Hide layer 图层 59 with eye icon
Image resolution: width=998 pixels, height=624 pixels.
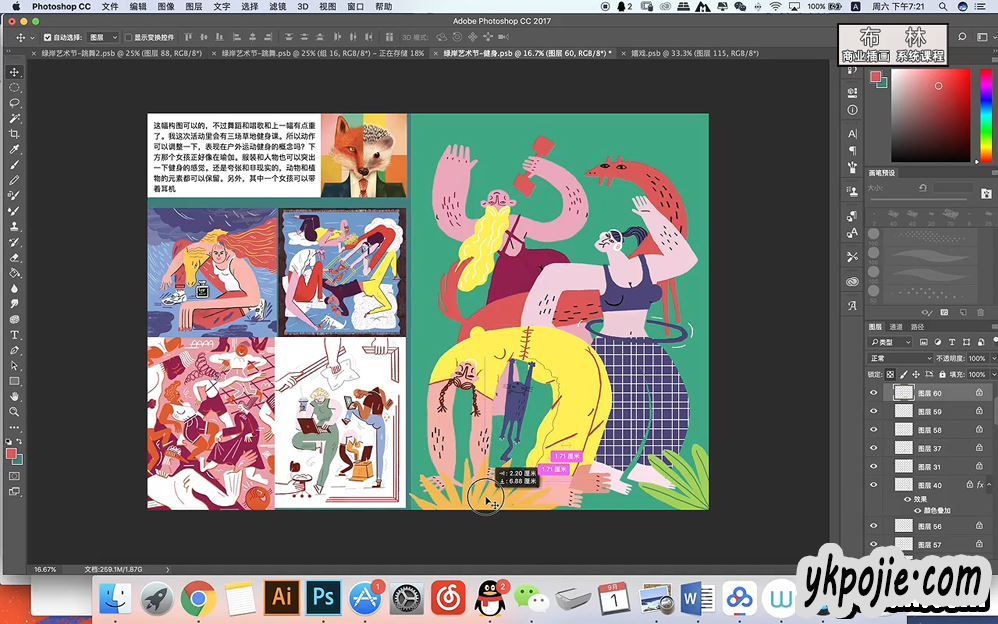point(873,412)
